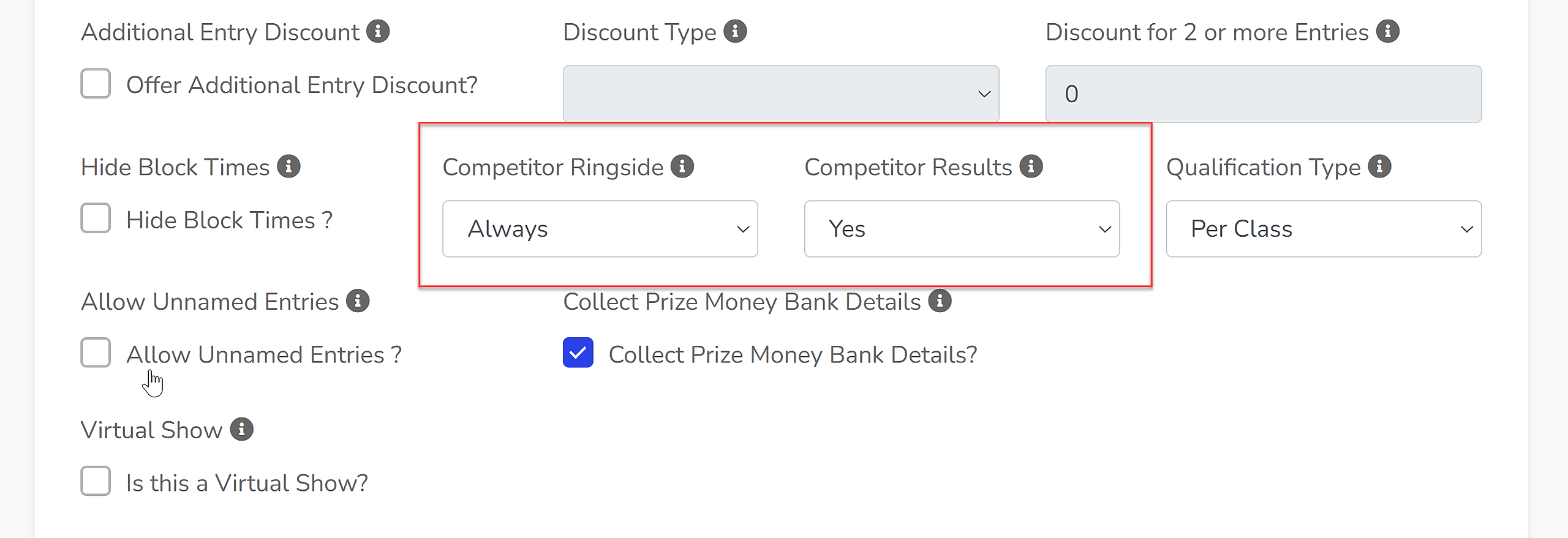
Task: Open info tooltip for Discount for 2 or more Entries
Action: (1388, 31)
